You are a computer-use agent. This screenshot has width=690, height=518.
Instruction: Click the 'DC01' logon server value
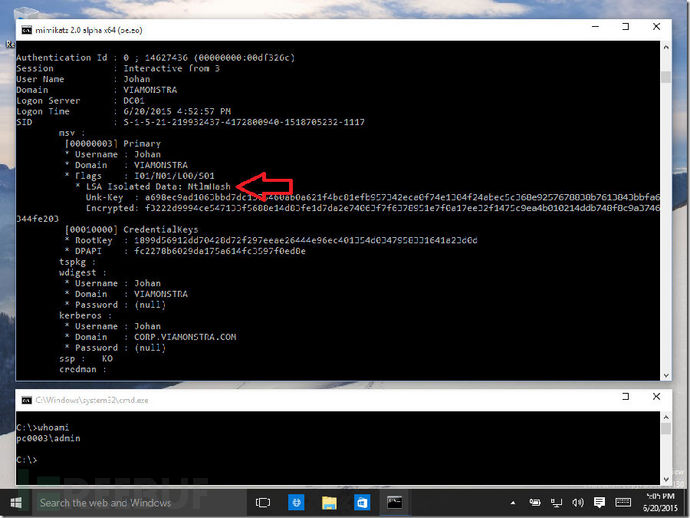[x=134, y=100]
